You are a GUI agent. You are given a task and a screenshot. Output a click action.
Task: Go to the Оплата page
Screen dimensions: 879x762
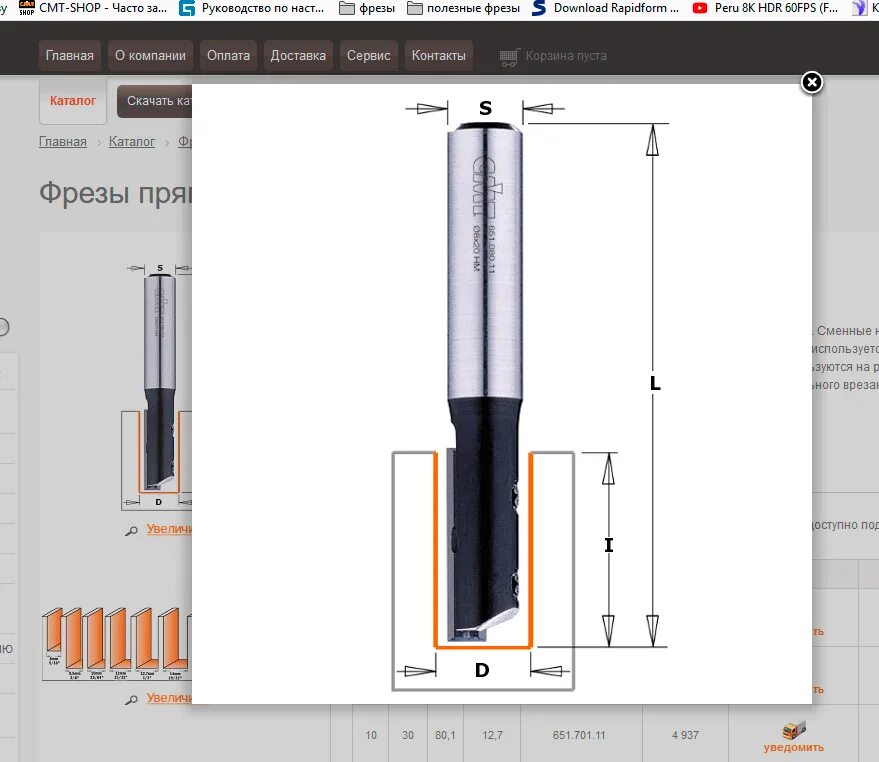[x=228, y=56]
